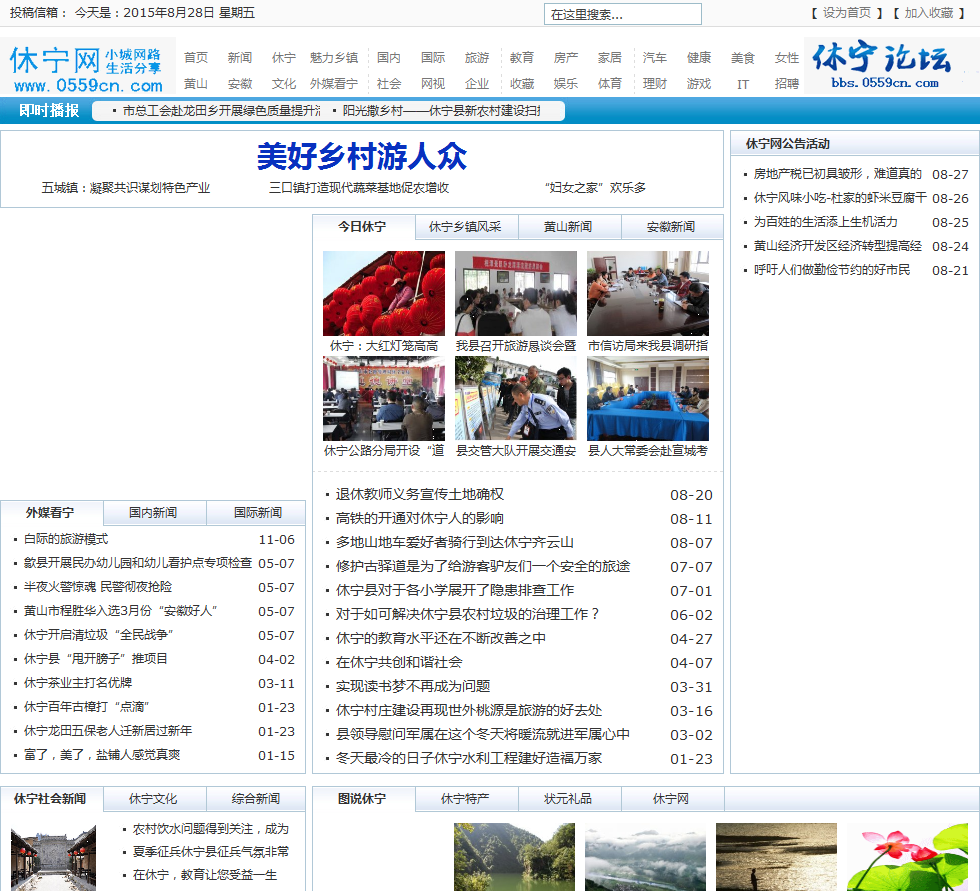Open 白际的旅游模式 article

[66, 539]
